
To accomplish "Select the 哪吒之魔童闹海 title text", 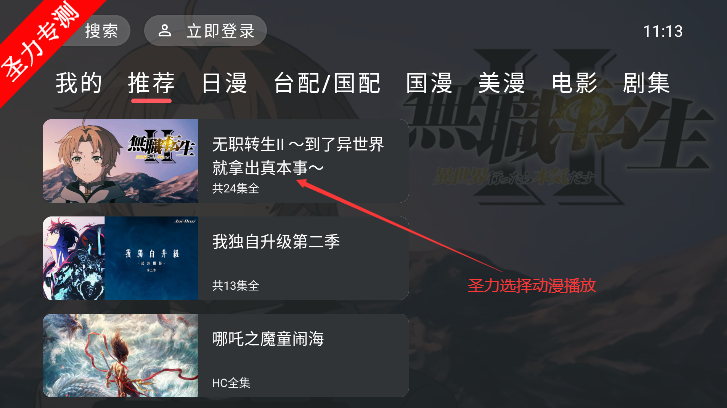I will (x=268, y=339).
